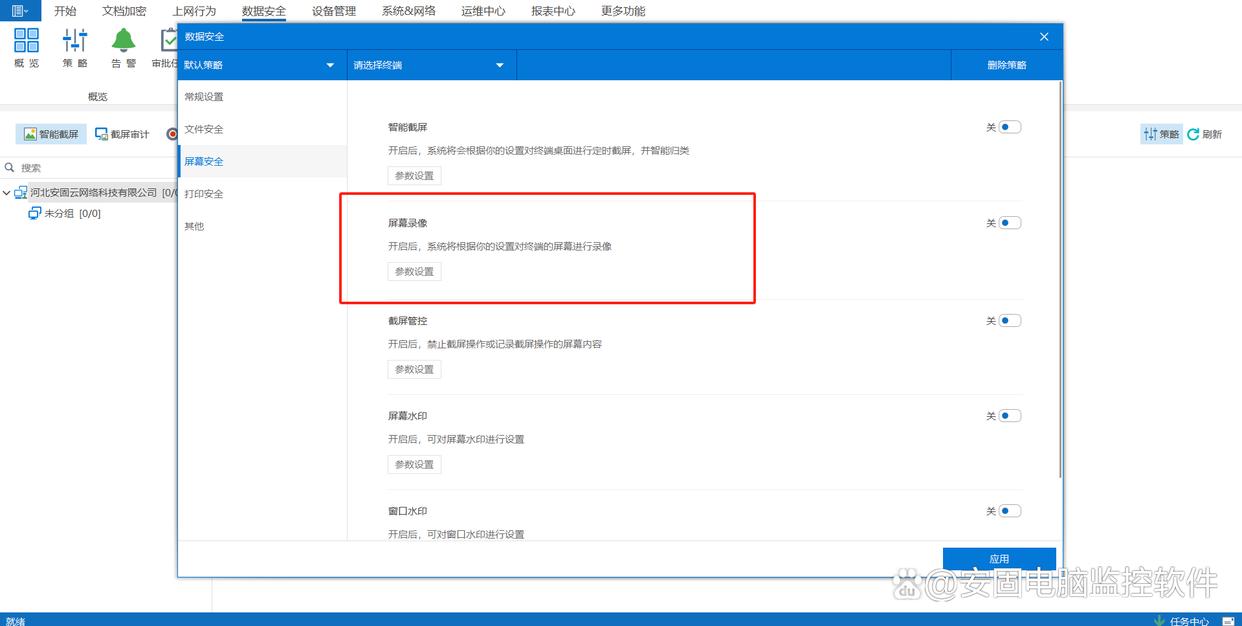Expand the 请选择终端 dropdown
The image size is (1242, 626).
(430, 65)
